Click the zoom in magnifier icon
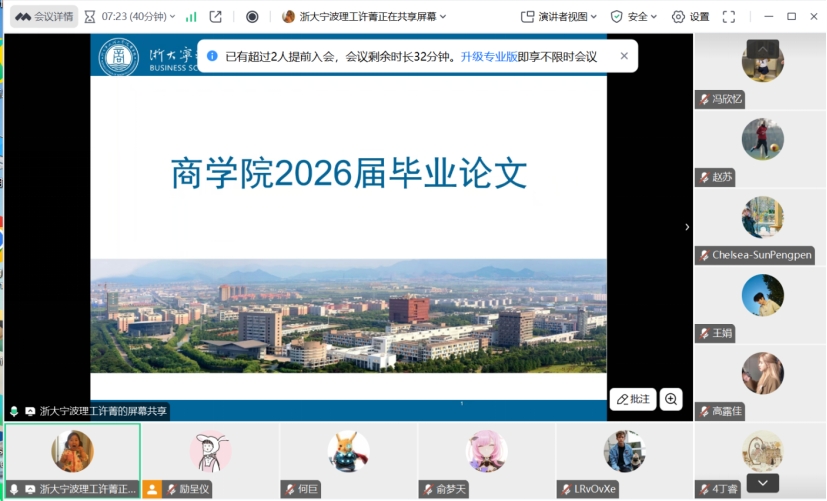Viewport: 827px width, 501px height. 671,399
